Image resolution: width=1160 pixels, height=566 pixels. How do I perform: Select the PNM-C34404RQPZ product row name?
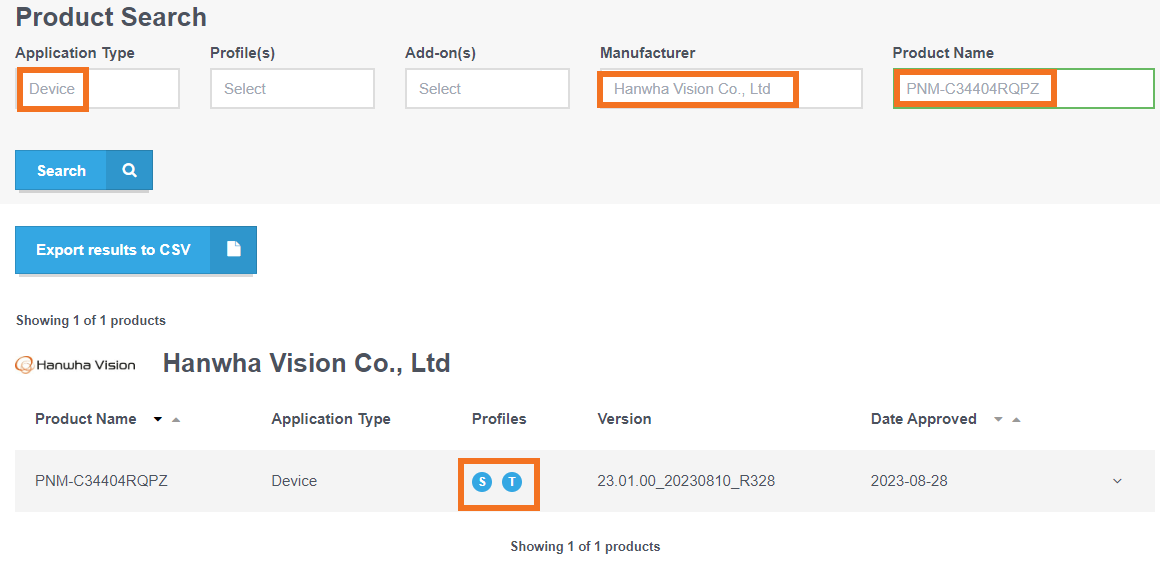[x=101, y=481]
